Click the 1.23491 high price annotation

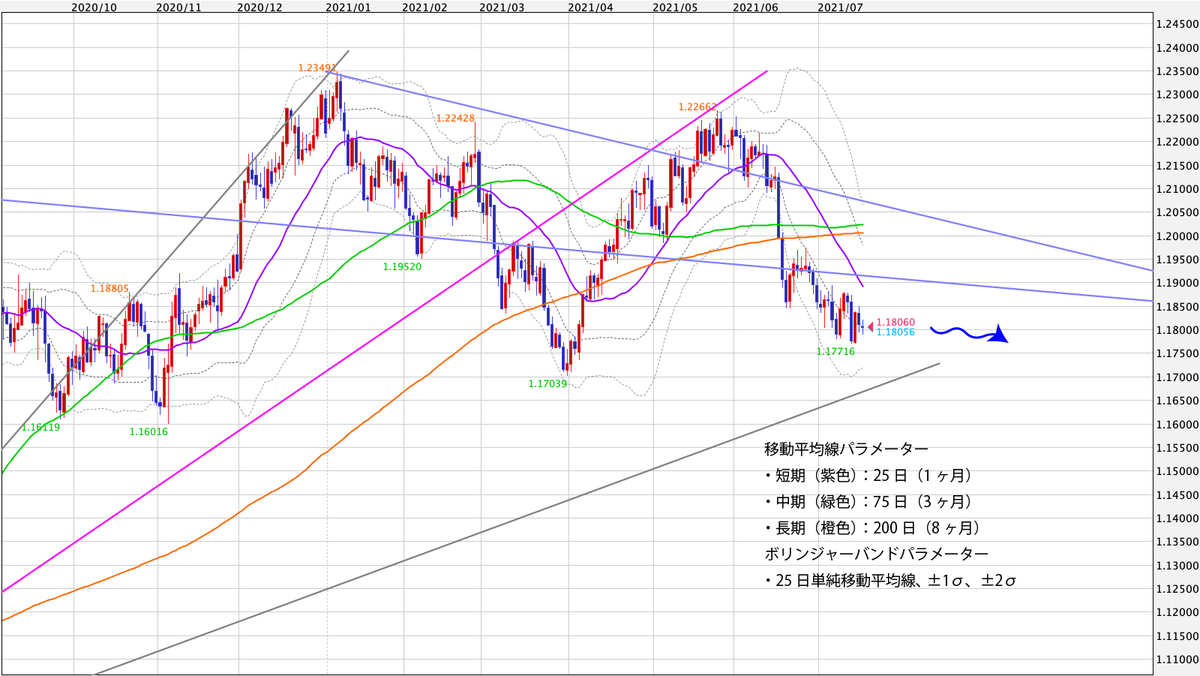tap(317, 67)
